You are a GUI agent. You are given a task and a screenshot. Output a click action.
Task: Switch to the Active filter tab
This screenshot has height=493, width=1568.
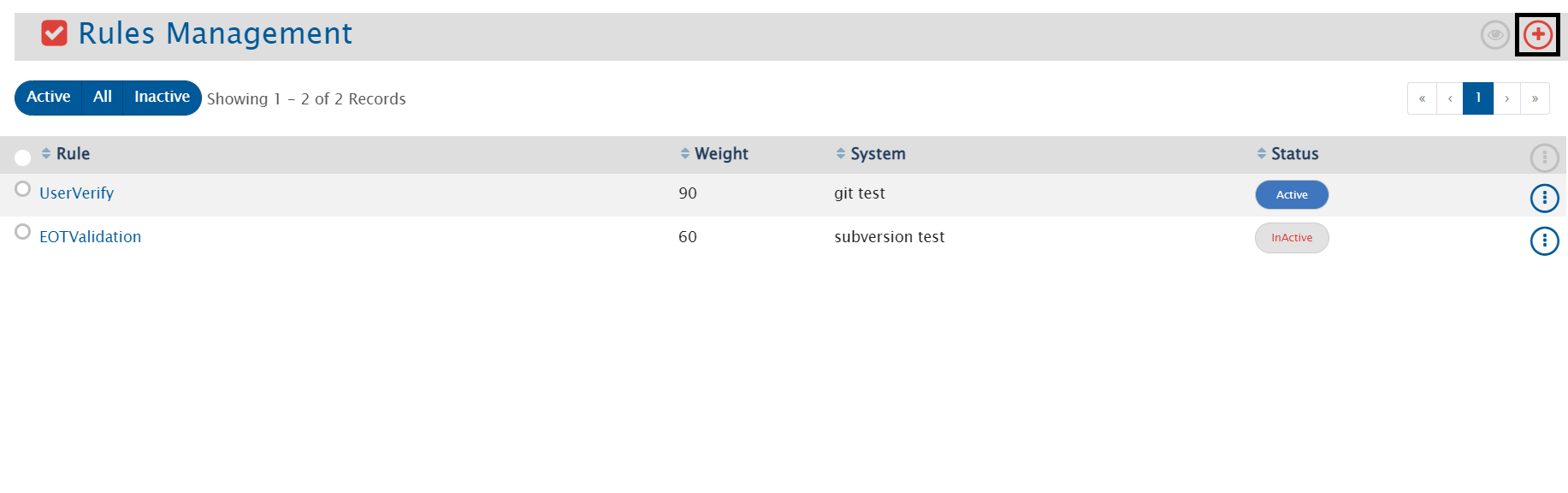tap(49, 98)
